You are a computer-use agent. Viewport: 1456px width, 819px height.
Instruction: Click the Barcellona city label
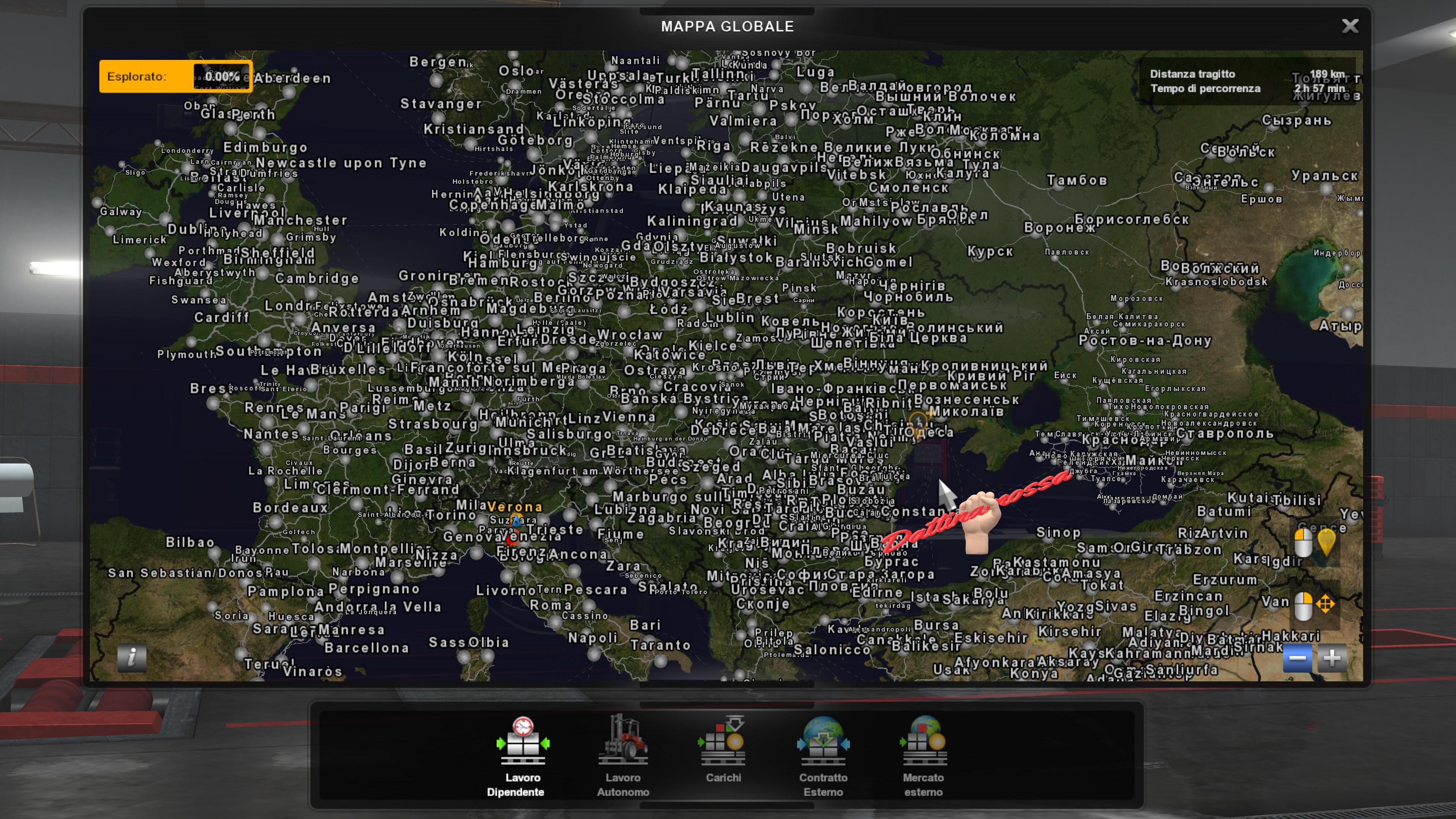pos(366,648)
